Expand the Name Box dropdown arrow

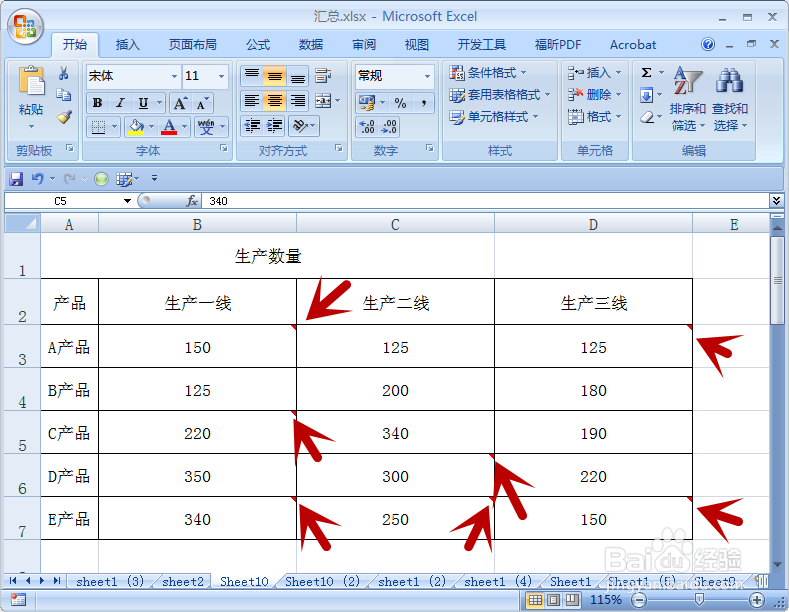(127, 201)
